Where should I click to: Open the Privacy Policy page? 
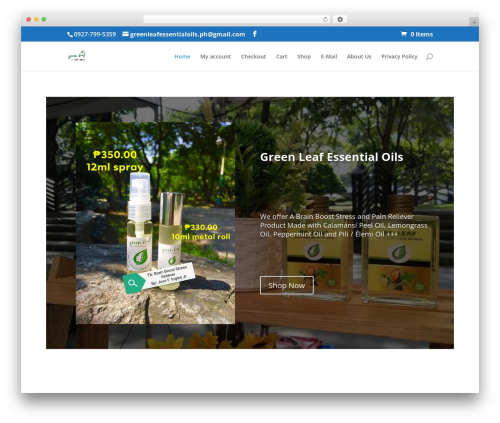tap(399, 57)
